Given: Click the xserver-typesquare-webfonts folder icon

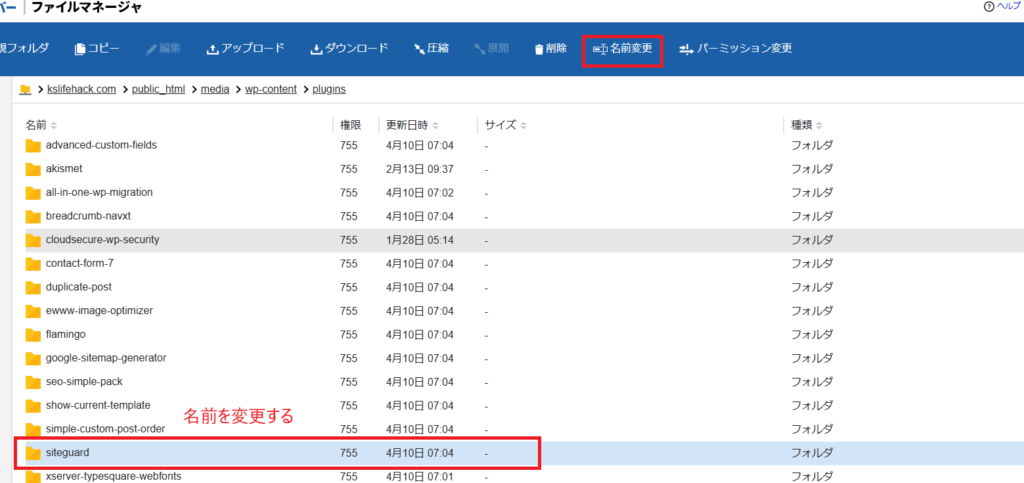Looking at the screenshot, I should coord(33,476).
